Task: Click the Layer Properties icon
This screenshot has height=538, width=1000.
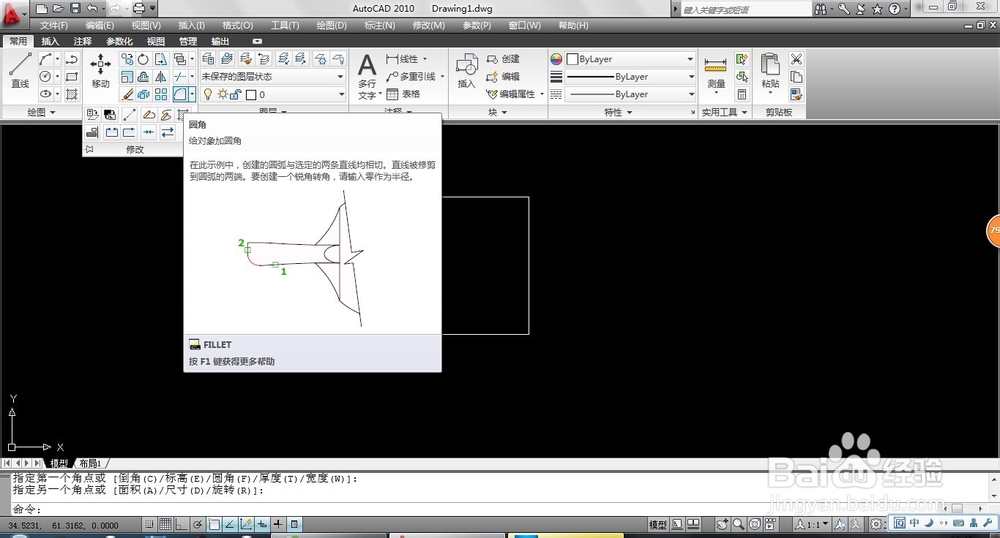Action: pos(208,59)
